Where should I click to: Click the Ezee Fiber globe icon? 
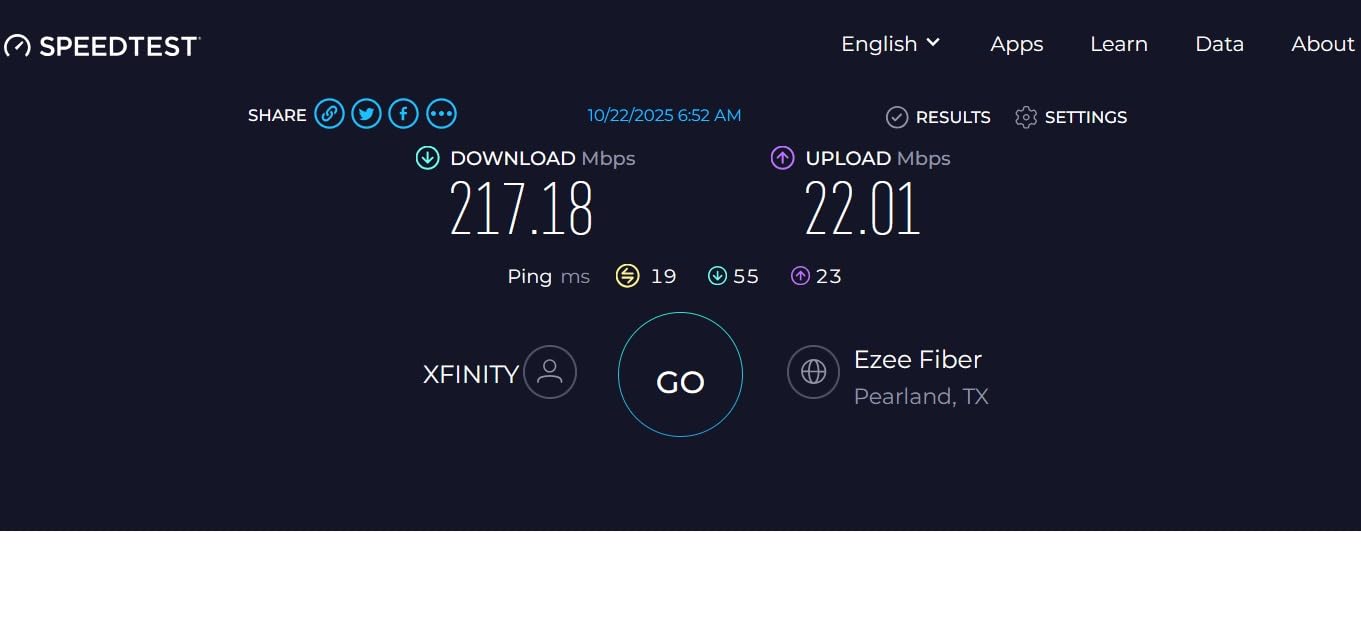click(x=813, y=371)
